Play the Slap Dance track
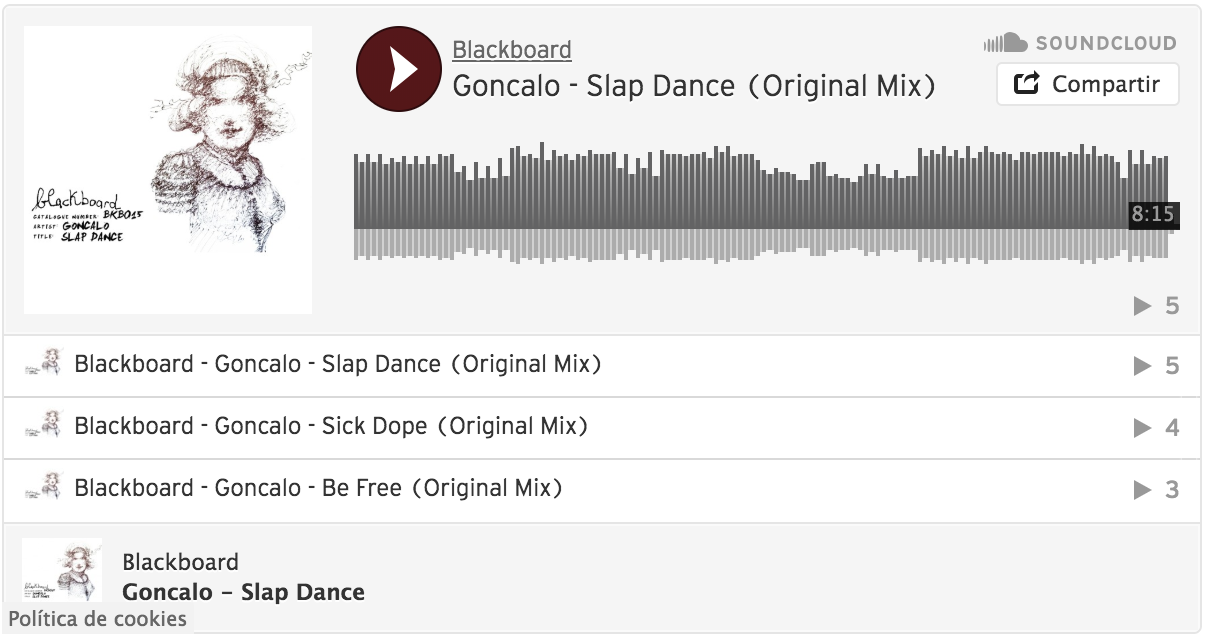 click(398, 69)
